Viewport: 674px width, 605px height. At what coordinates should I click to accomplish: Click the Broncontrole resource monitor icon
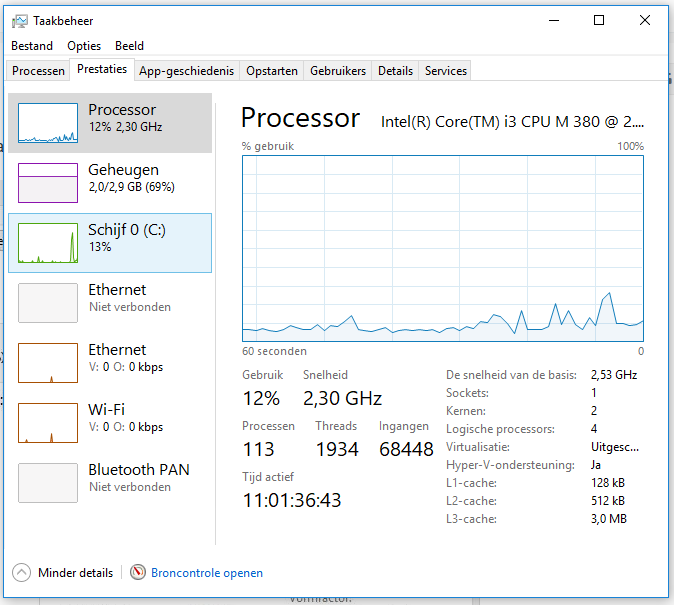point(138,573)
